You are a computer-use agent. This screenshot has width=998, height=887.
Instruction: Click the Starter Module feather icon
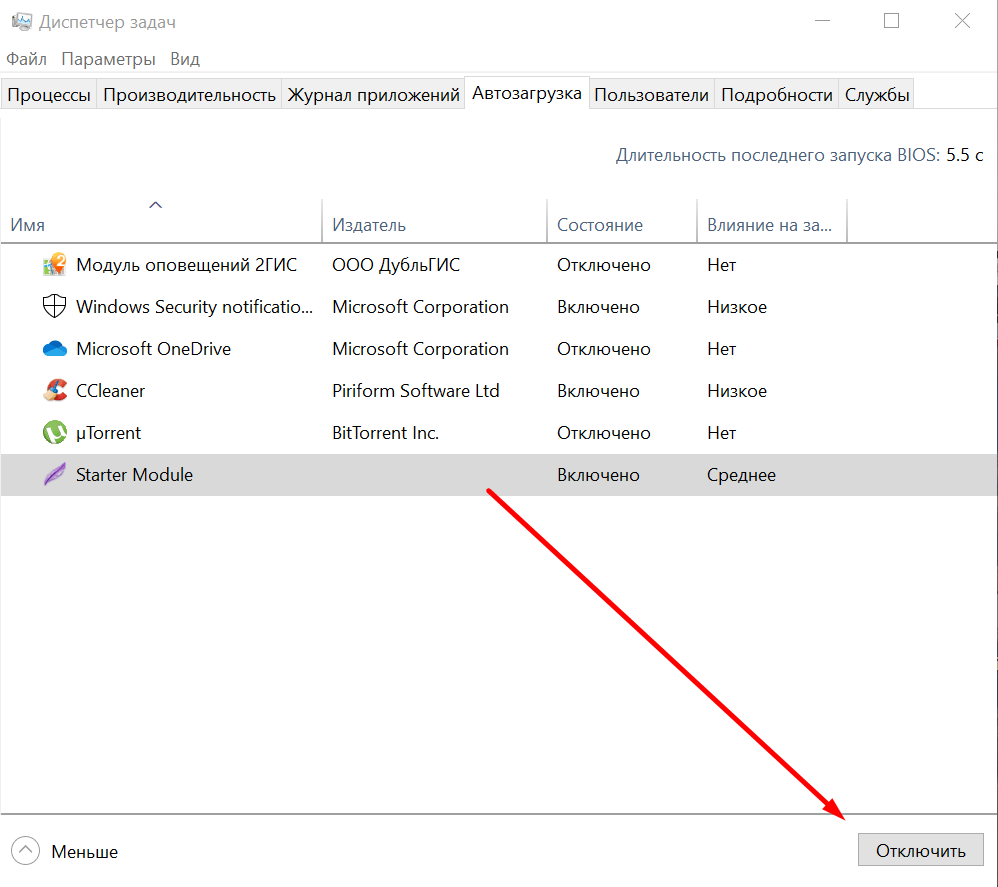click(x=55, y=474)
